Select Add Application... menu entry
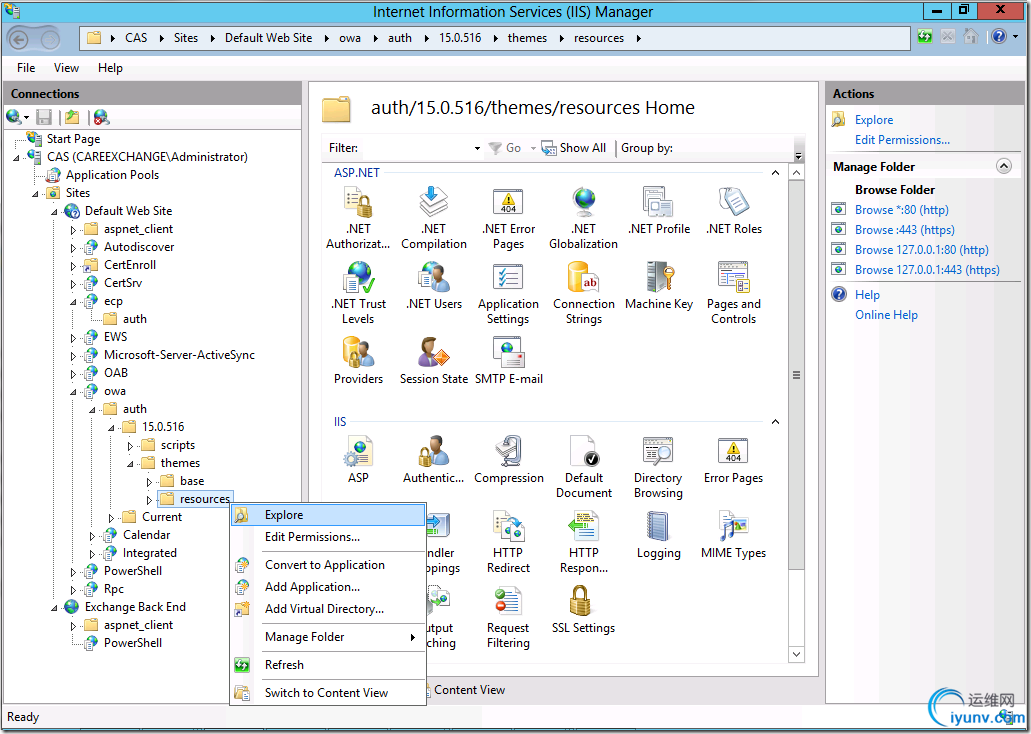The height and width of the screenshot is (734, 1031). [327, 587]
